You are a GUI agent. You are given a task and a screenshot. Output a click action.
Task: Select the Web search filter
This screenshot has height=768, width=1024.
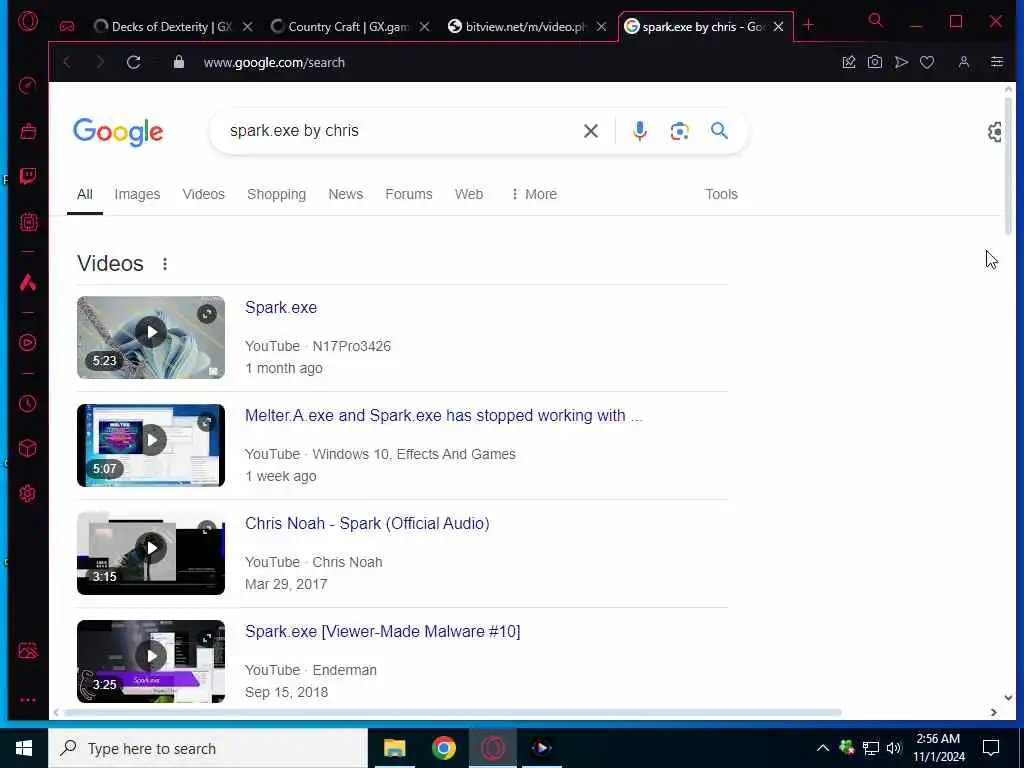(469, 194)
